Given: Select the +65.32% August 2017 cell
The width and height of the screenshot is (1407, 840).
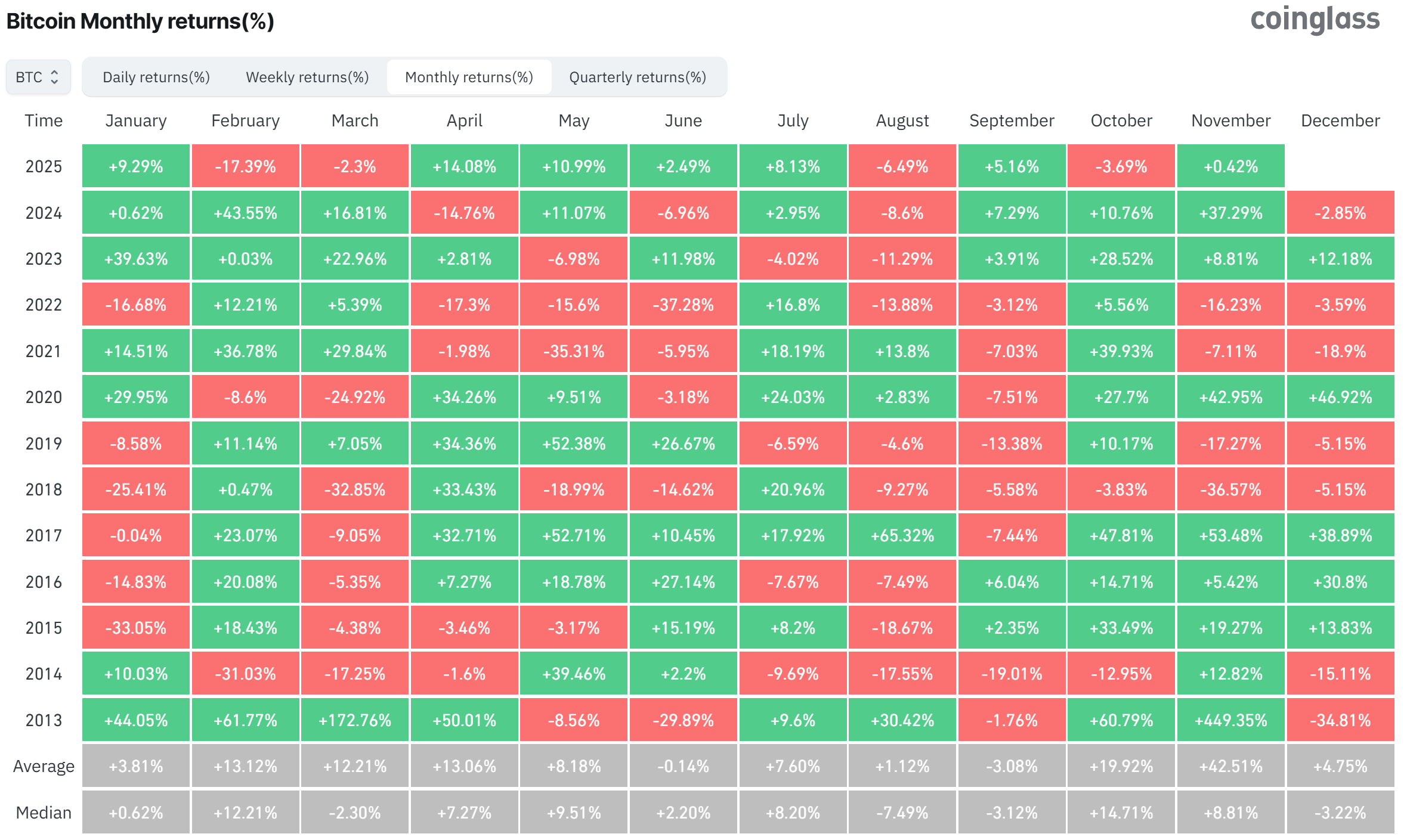Looking at the screenshot, I should coord(902,535).
